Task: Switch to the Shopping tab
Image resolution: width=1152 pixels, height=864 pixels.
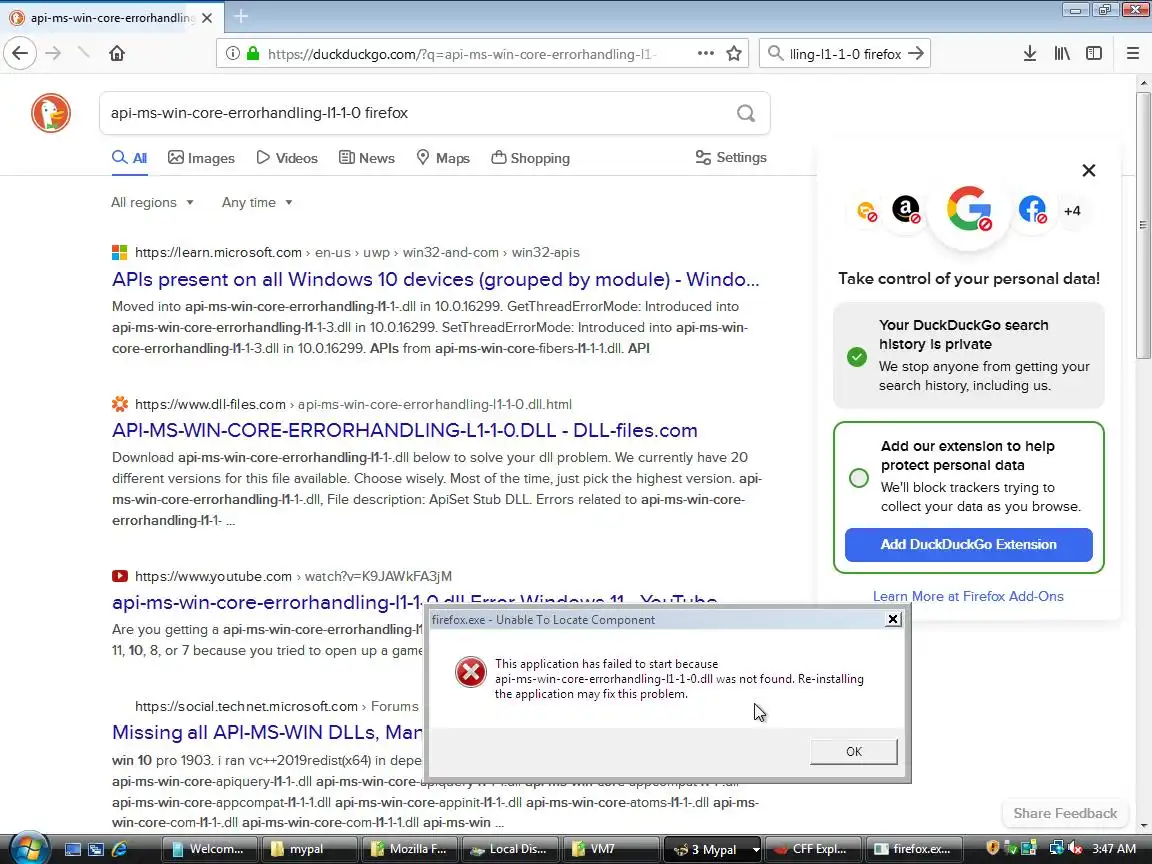Action: point(530,157)
